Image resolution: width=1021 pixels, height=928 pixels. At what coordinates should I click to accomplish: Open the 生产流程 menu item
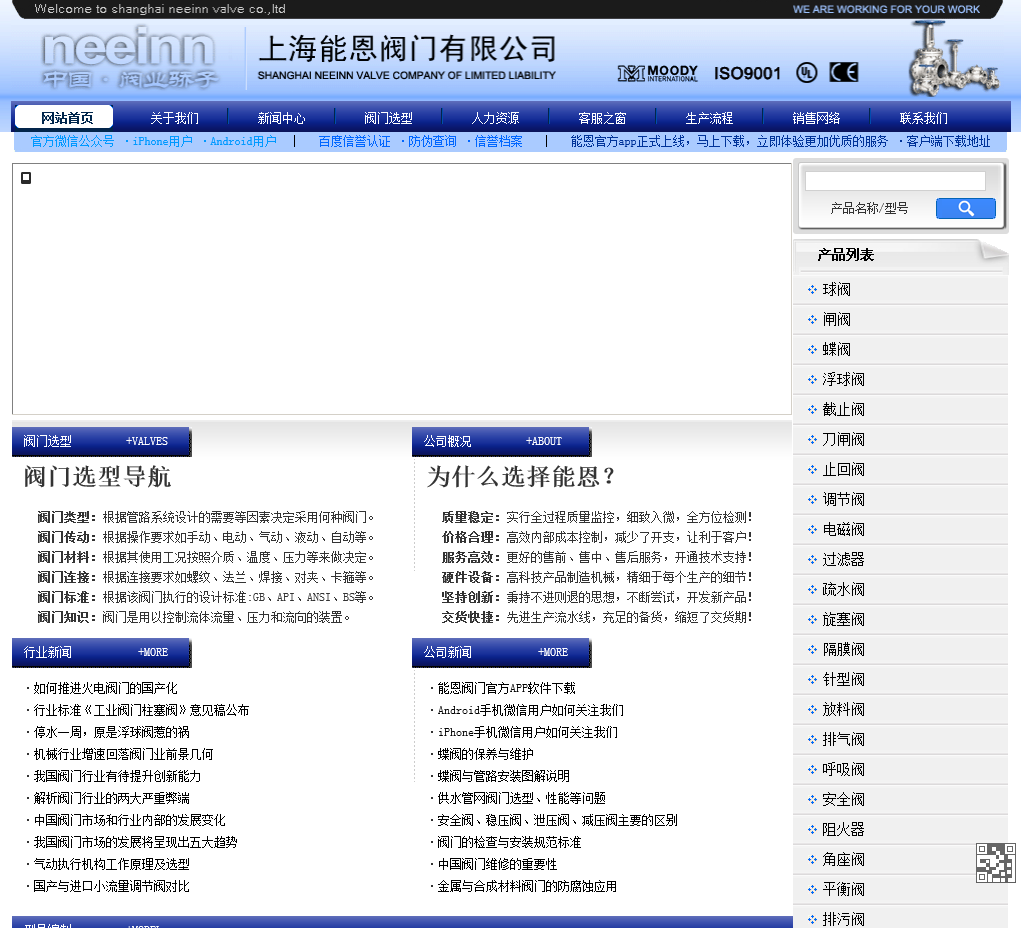point(709,118)
